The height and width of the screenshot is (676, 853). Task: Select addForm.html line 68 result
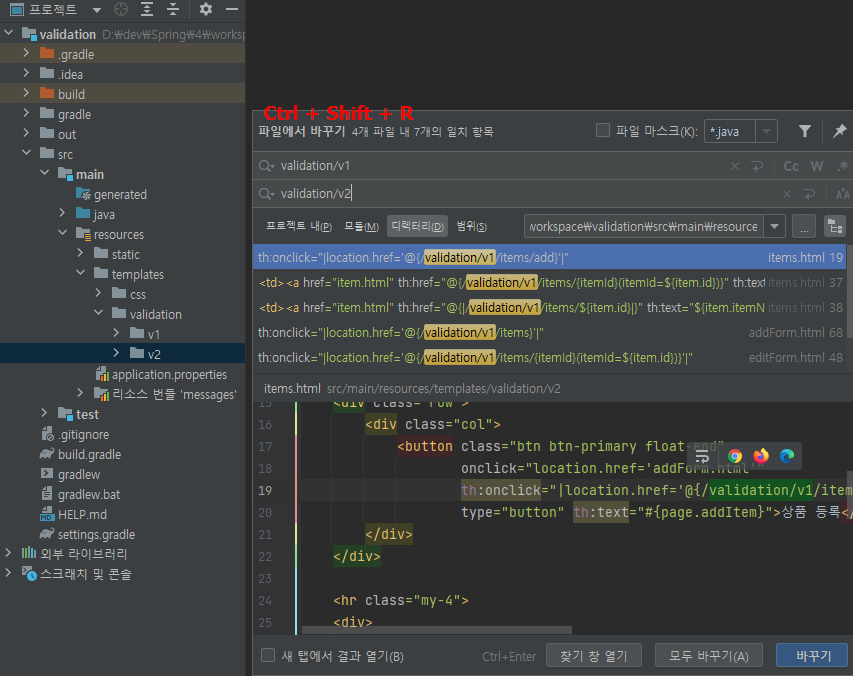pyautogui.click(x=550, y=332)
